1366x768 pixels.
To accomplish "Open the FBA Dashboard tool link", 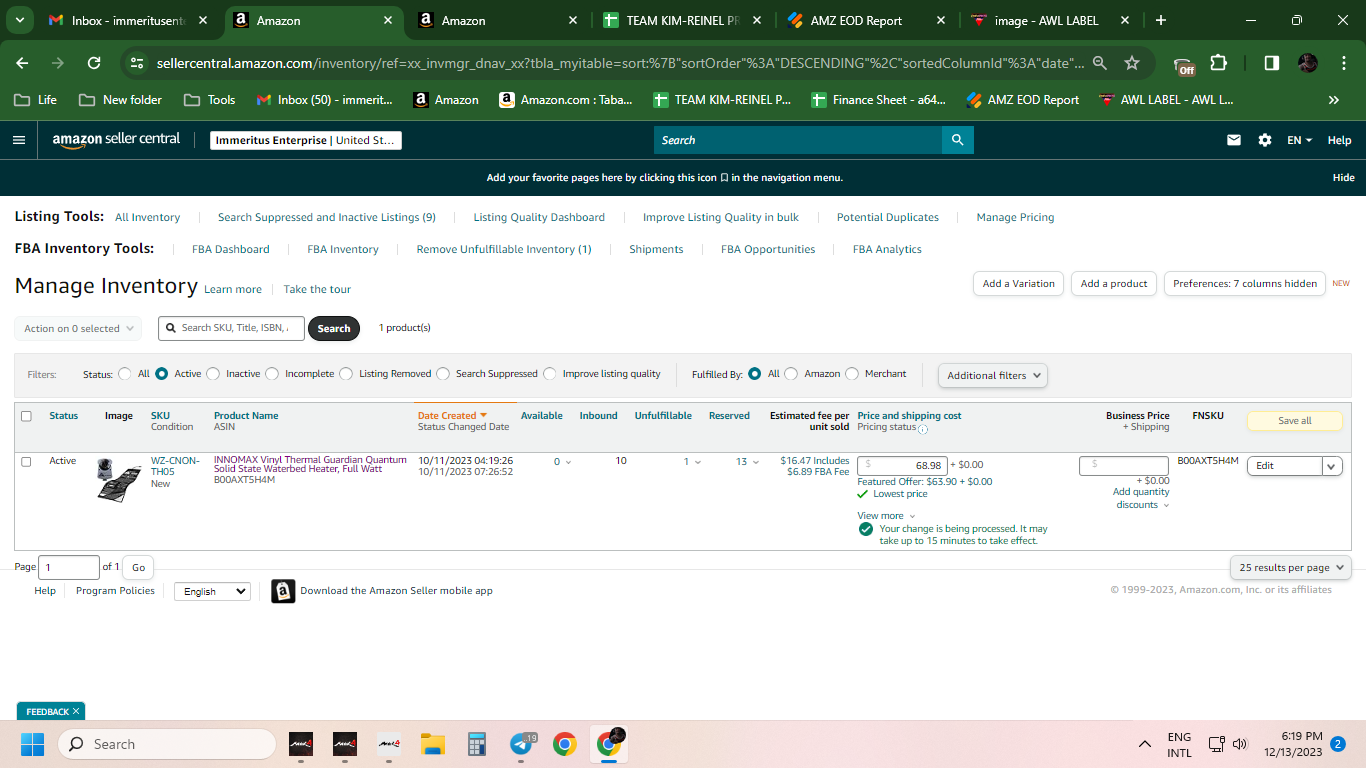I will (x=231, y=249).
